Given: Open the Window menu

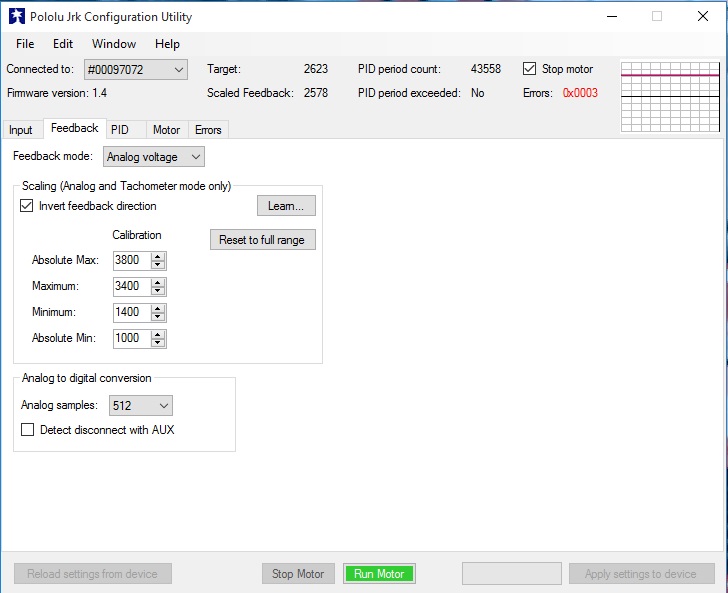Looking at the screenshot, I should tap(114, 44).
